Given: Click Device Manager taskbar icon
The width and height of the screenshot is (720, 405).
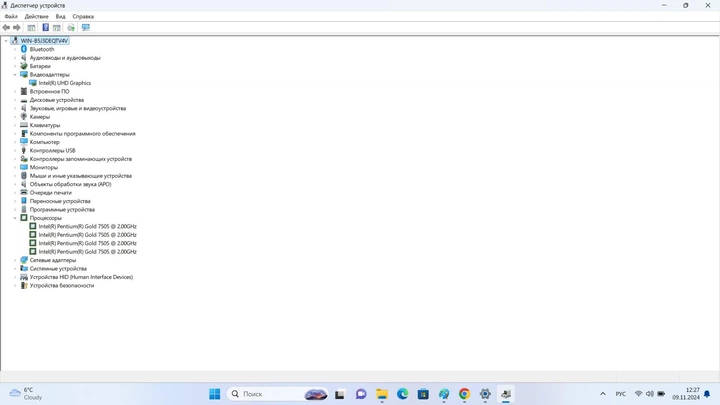Looking at the screenshot, I should click(506, 394).
